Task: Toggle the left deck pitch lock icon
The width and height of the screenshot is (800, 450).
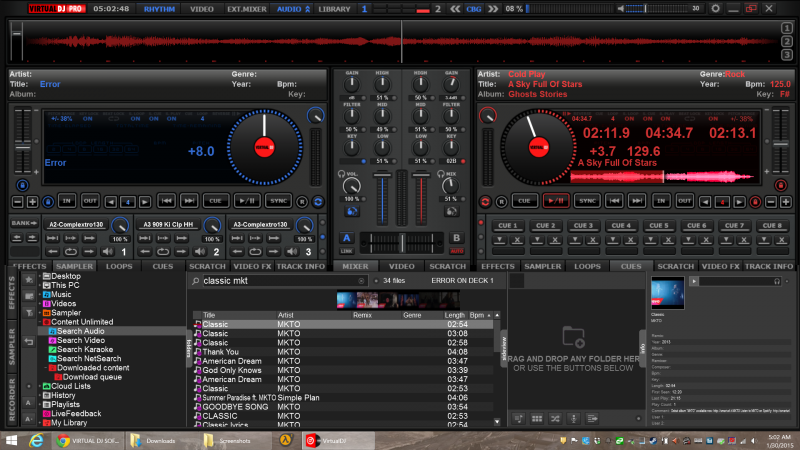Action: pyautogui.click(x=22, y=185)
